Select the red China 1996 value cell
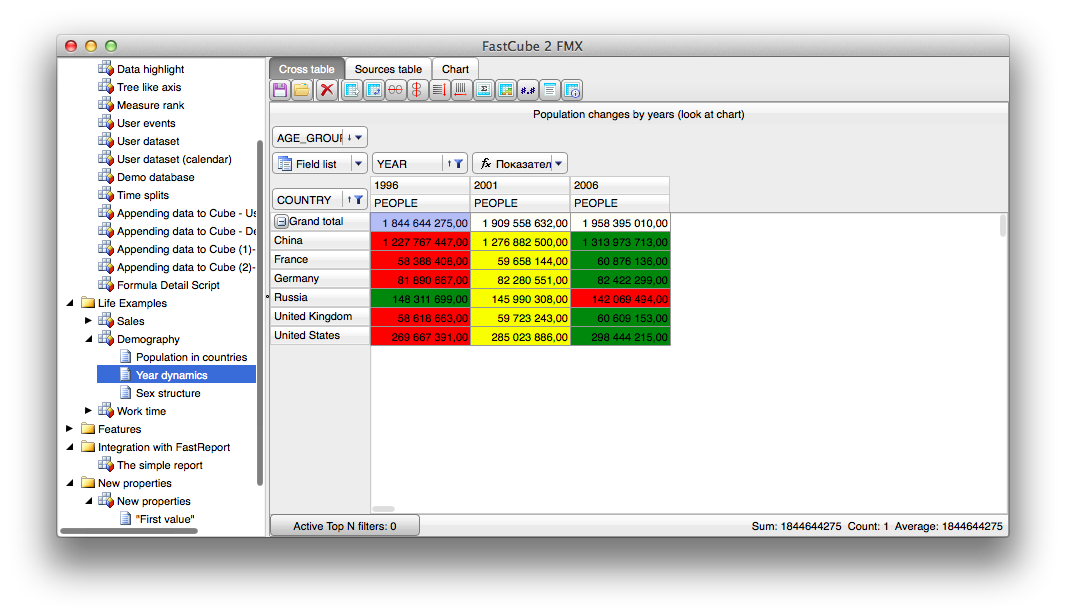The height and width of the screenshot is (616, 1066). [x=421, y=241]
